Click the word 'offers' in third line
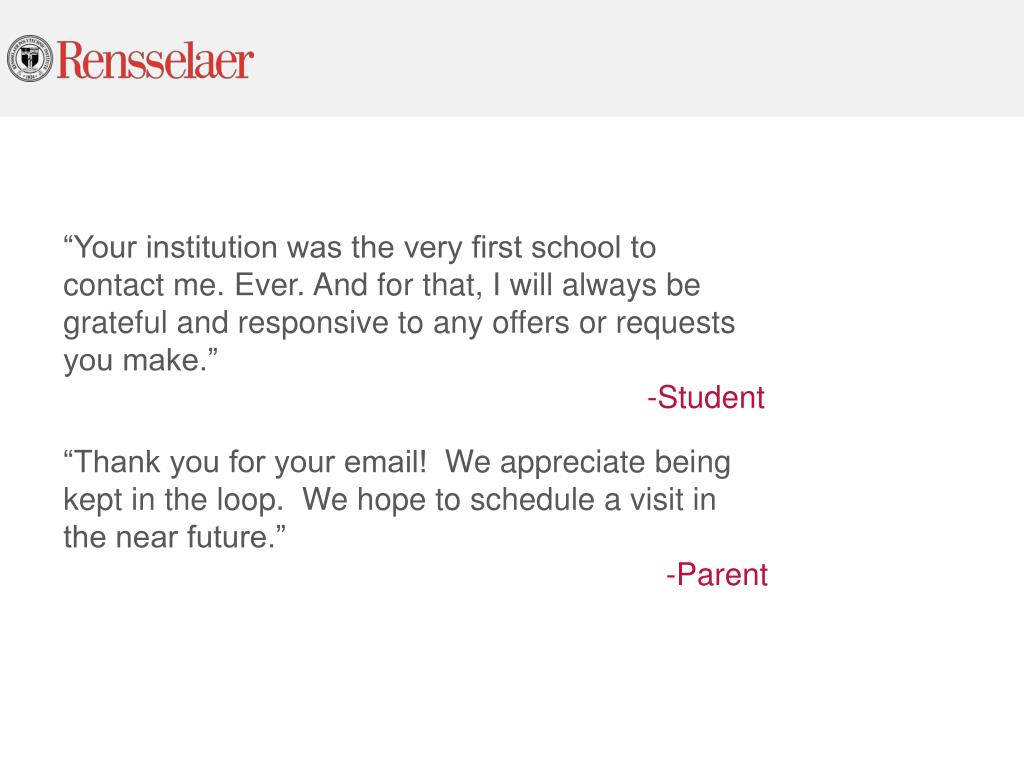The image size is (1024, 768). tap(530, 323)
